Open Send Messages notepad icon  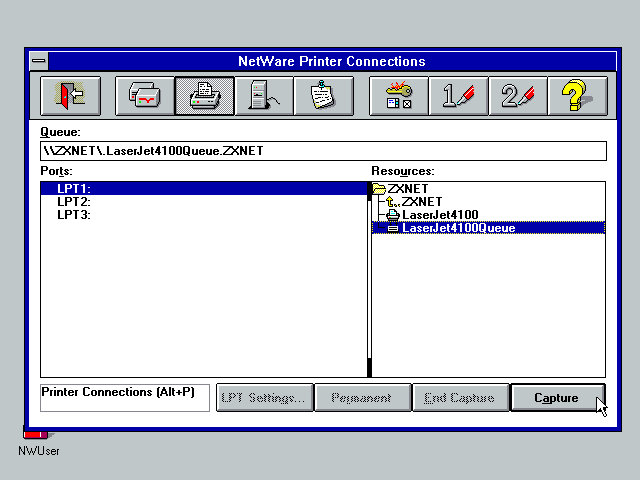[x=324, y=96]
